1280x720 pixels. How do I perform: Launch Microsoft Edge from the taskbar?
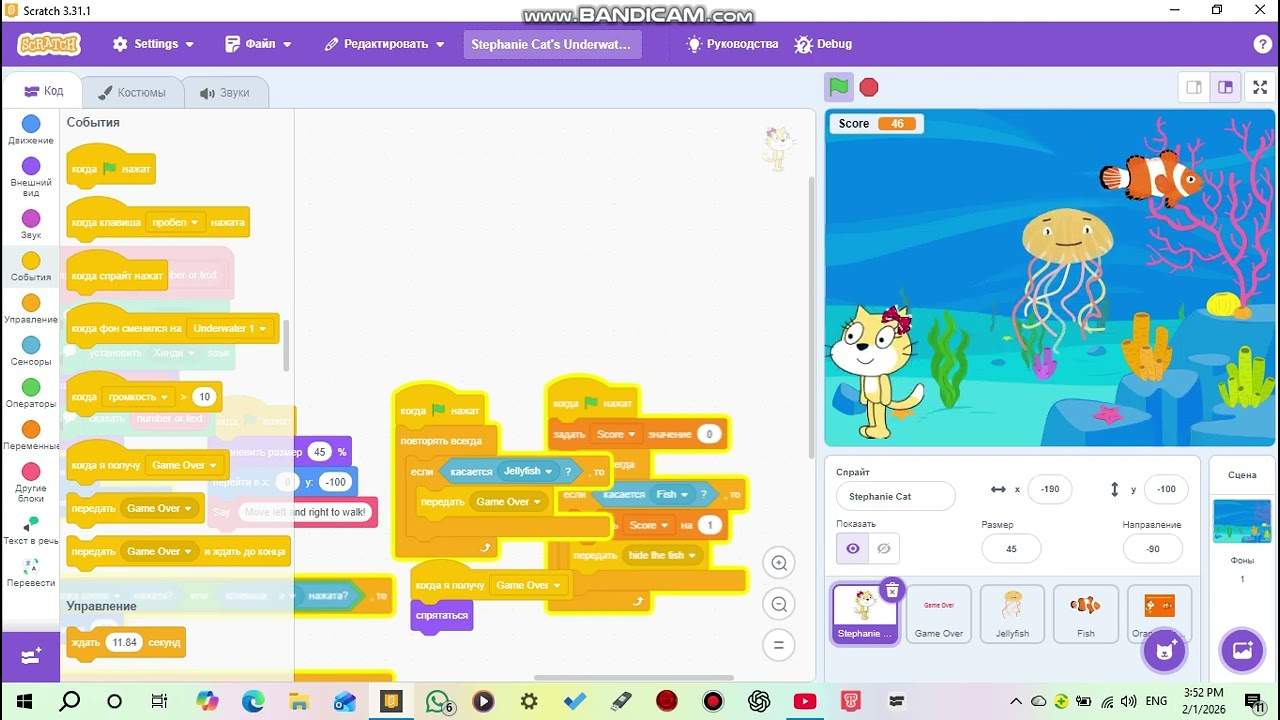(x=253, y=701)
